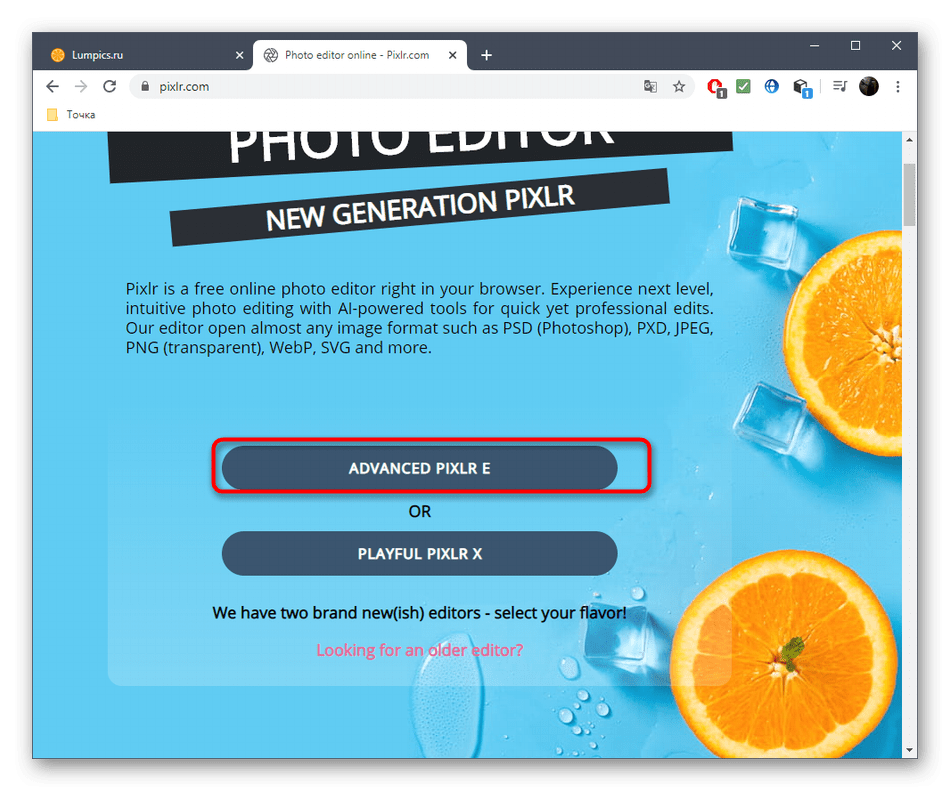Bookmark this page with the star icon
Screen dimensions: 950x791
(679, 87)
